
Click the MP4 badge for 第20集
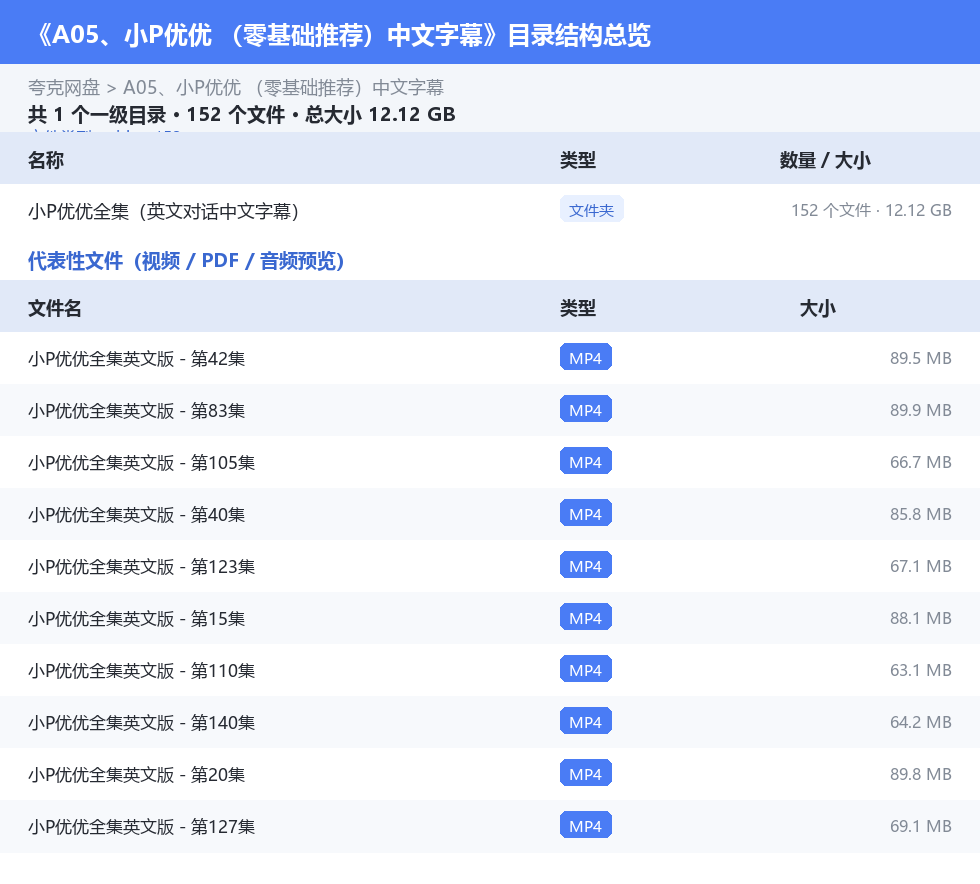pyautogui.click(x=586, y=773)
